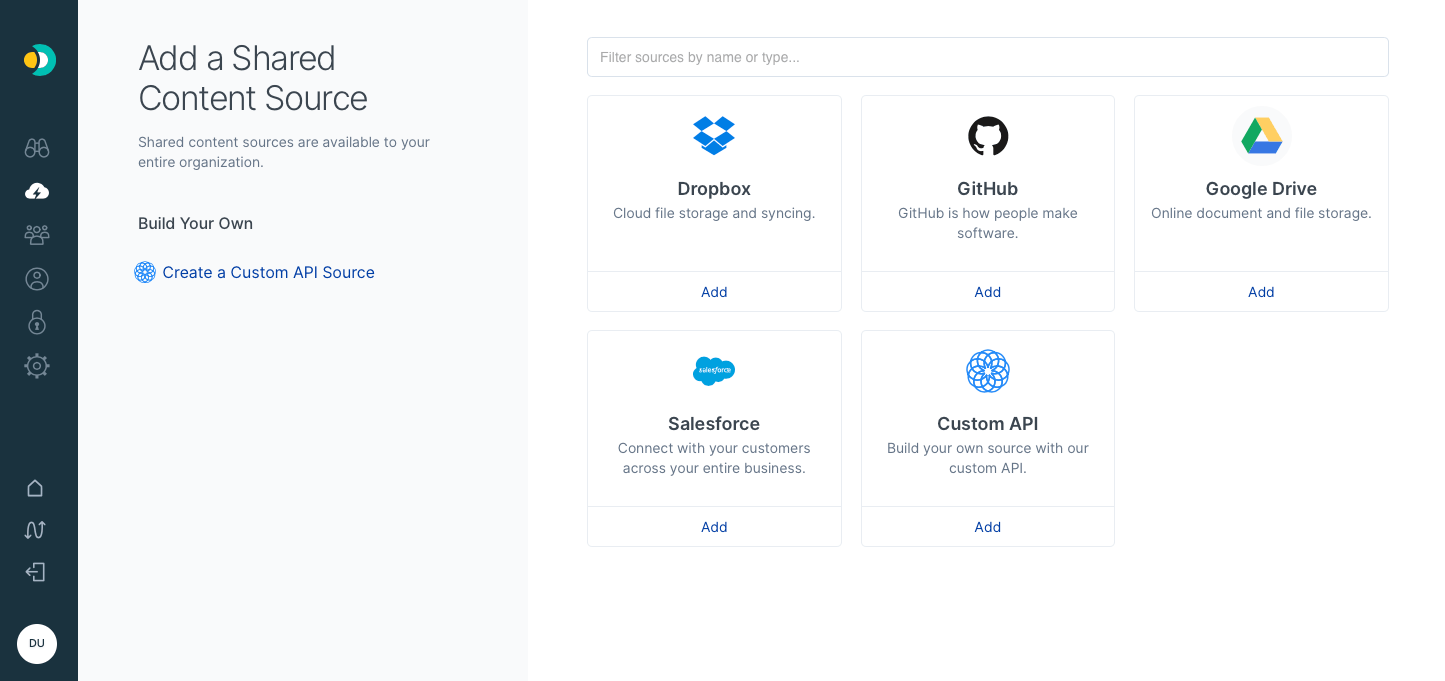
Task: Add the GitHub content source
Action: [987, 291]
